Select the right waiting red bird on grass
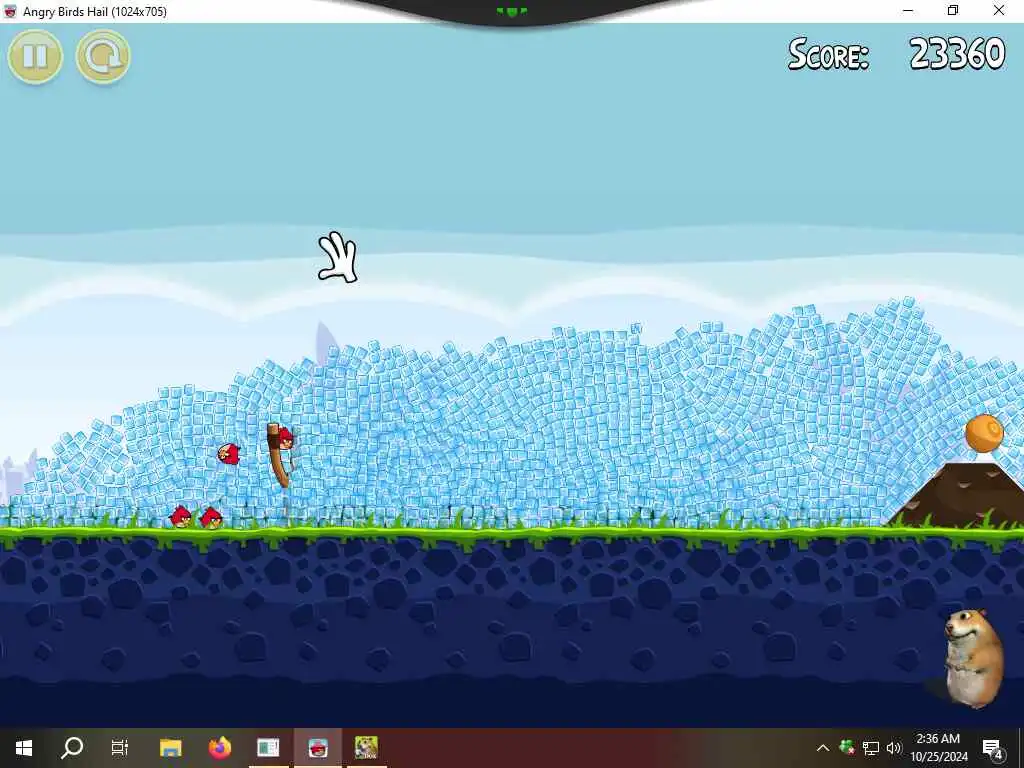The height and width of the screenshot is (768, 1024). (211, 518)
